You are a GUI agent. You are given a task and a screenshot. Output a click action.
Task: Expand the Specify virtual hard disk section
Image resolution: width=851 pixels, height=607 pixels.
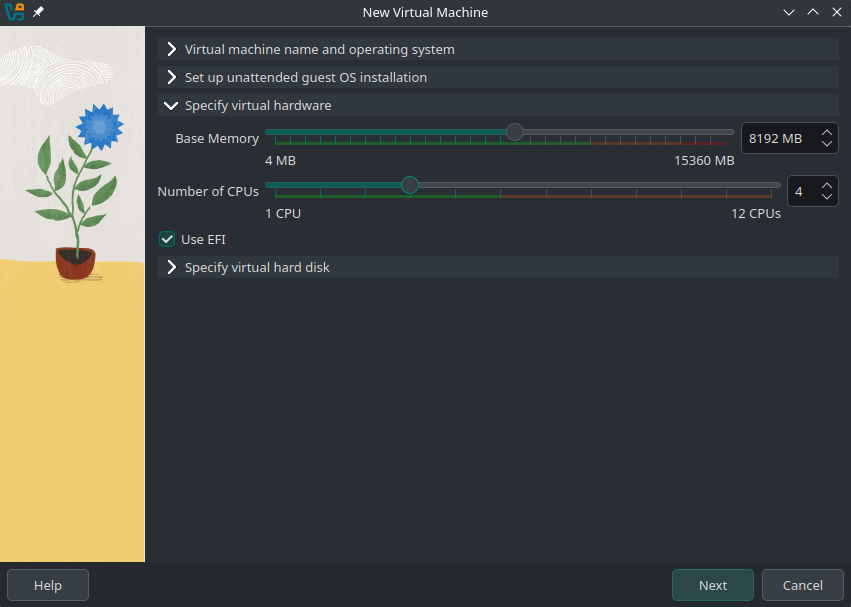point(256,267)
